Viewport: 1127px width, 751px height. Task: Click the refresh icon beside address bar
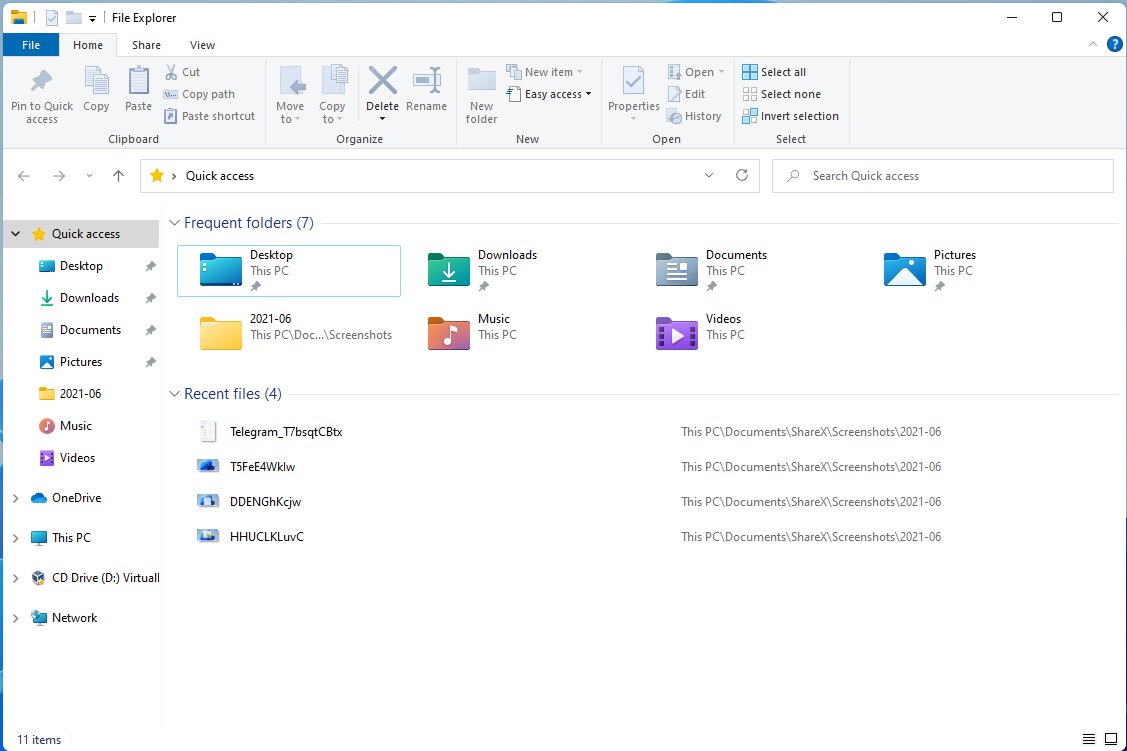(741, 176)
